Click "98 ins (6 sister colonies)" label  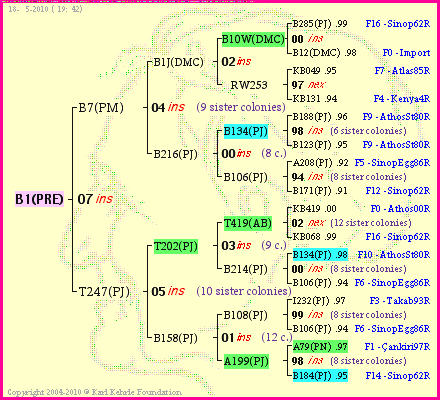pos(349,131)
